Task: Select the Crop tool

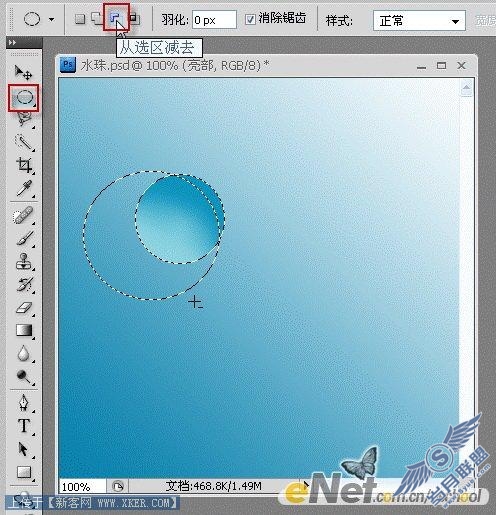Action: [24, 165]
